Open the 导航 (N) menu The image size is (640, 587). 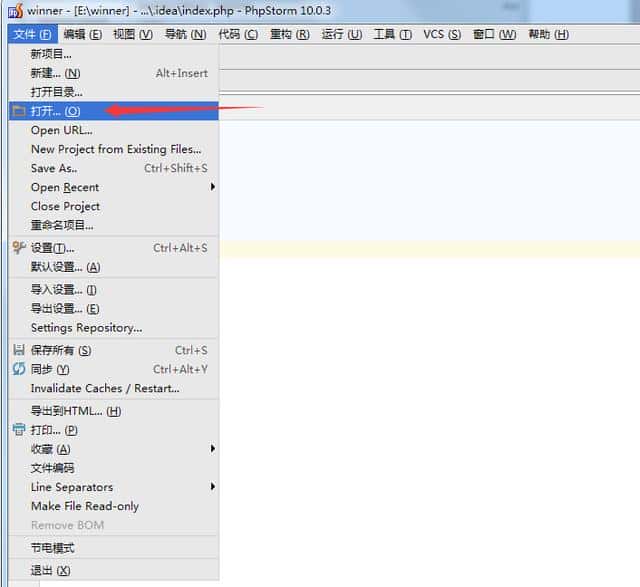(185, 34)
